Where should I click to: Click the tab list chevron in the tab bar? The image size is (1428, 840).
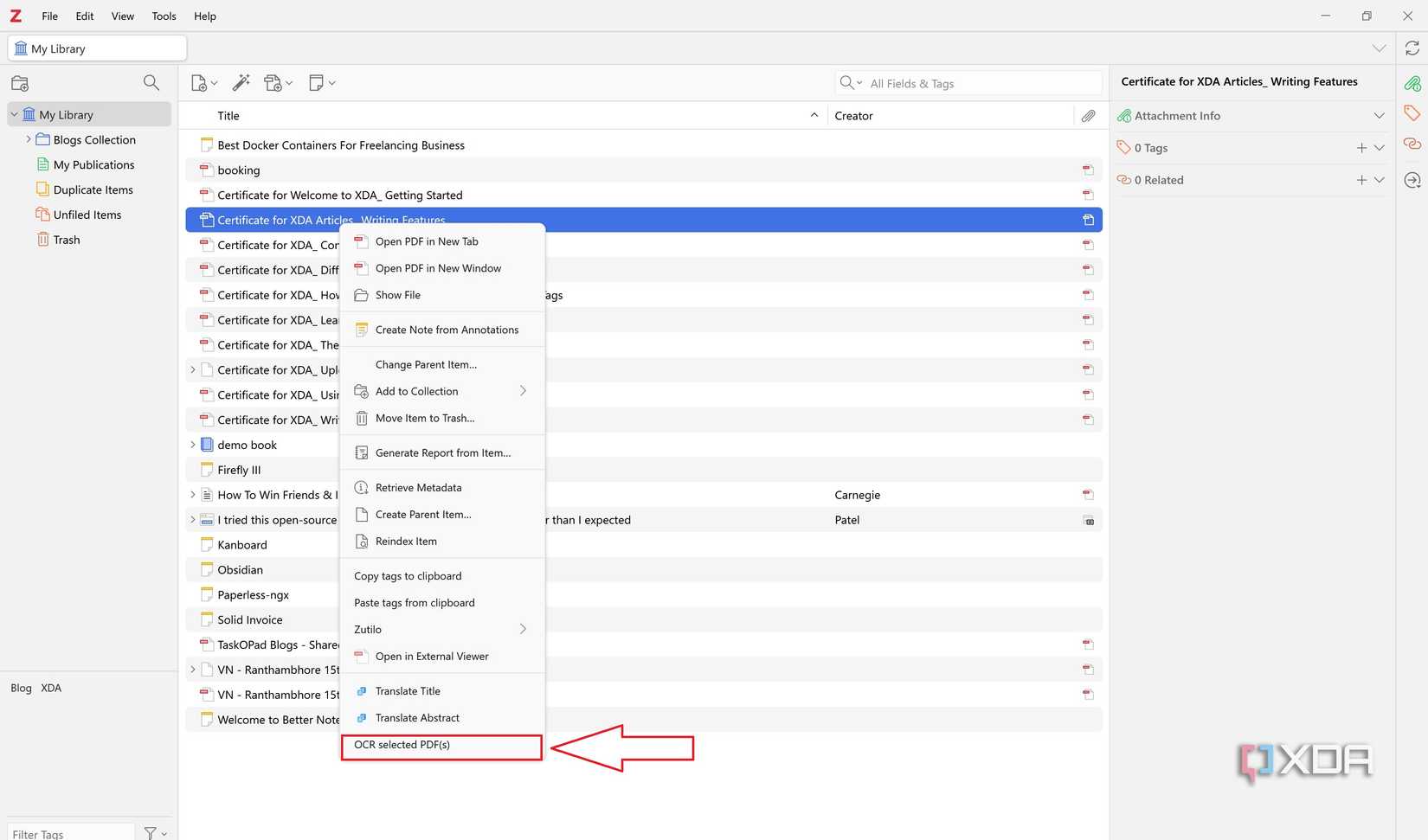(x=1379, y=48)
